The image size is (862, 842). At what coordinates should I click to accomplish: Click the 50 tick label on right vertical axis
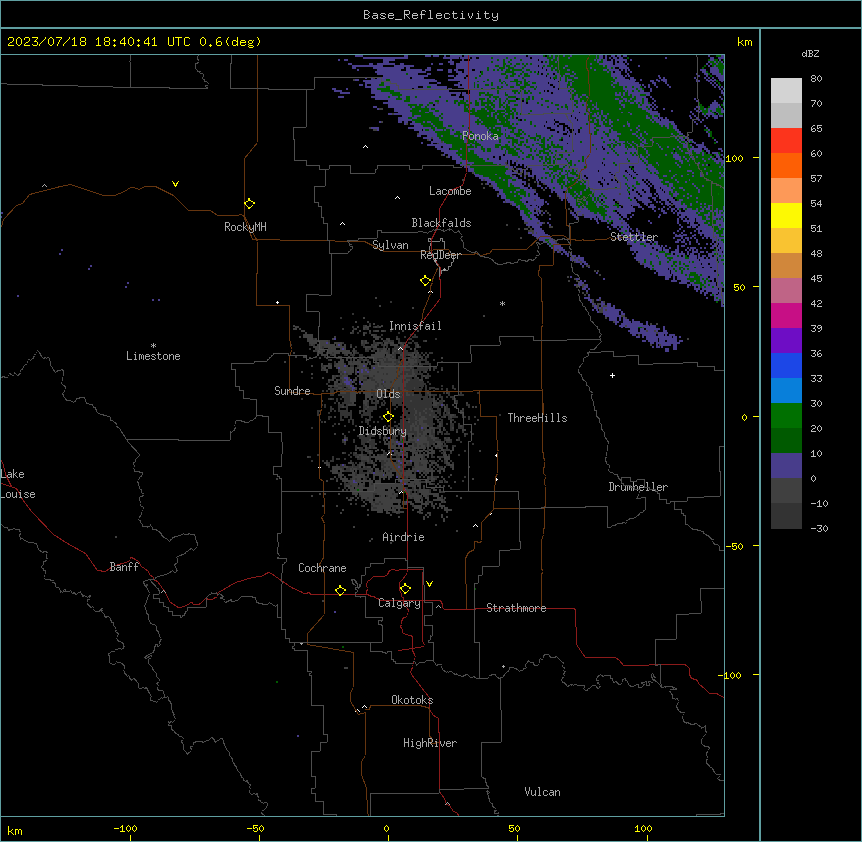739,287
